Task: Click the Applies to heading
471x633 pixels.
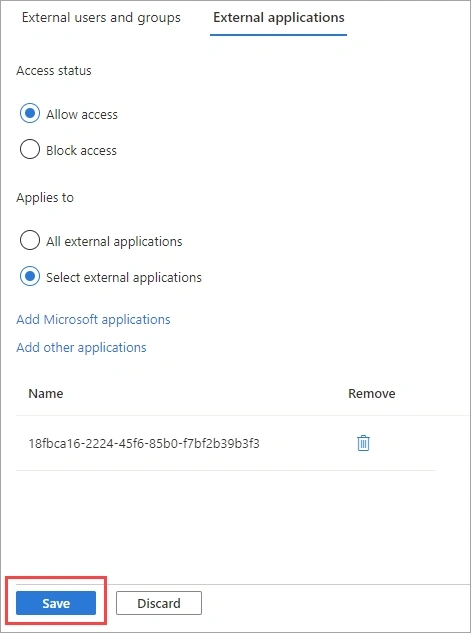Action: pos(45,198)
